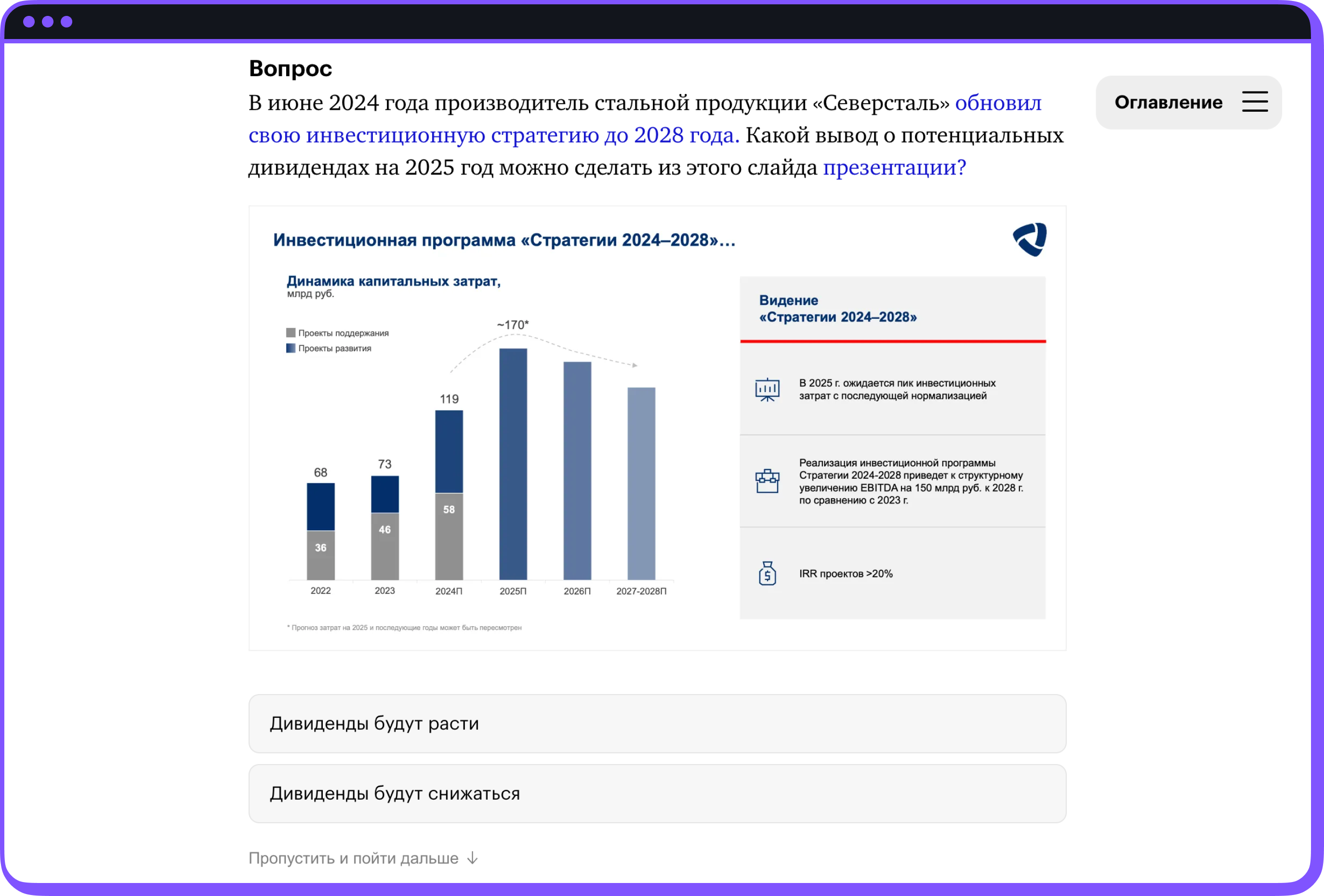Click the presentation chart icon for 2025 peak
The width and height of the screenshot is (1324, 896).
(x=767, y=390)
